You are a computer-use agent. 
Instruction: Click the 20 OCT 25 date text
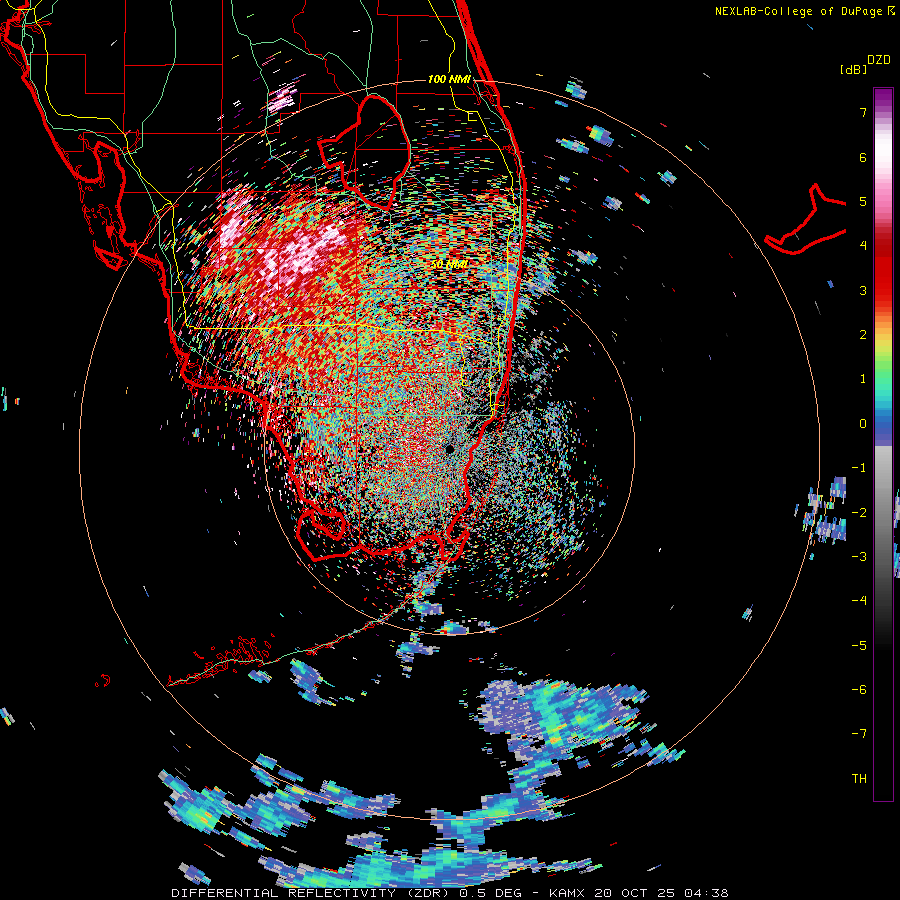pos(634,893)
